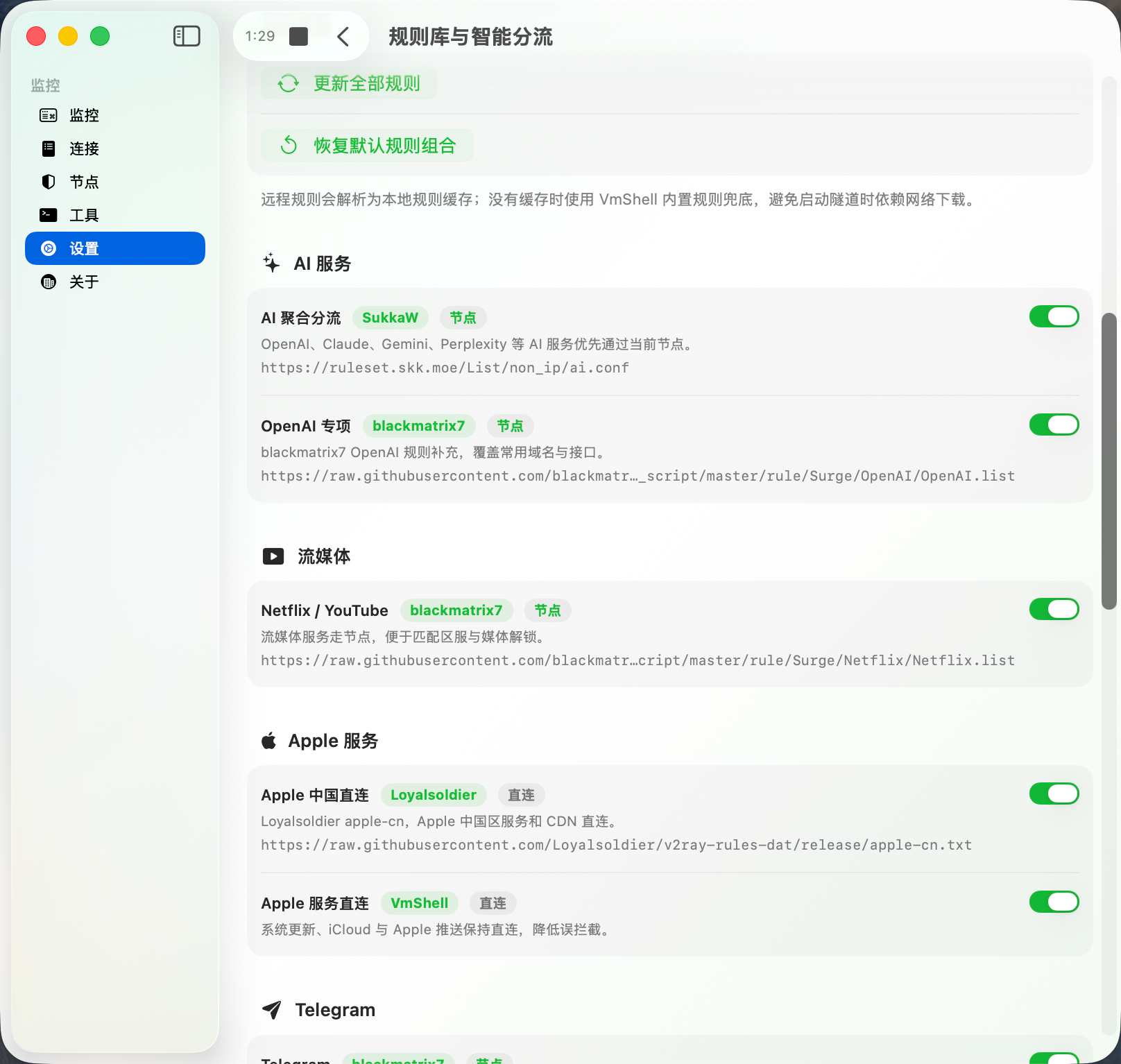The image size is (1121, 1064).
Task: Turn off the Netflix / YouTube toggle
Action: pyautogui.click(x=1054, y=609)
